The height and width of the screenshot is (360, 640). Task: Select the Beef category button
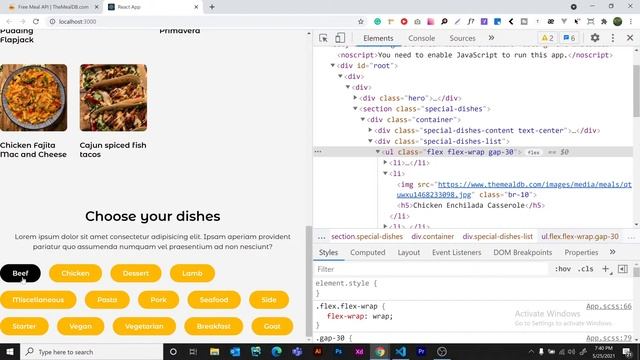pyautogui.click(x=20, y=273)
